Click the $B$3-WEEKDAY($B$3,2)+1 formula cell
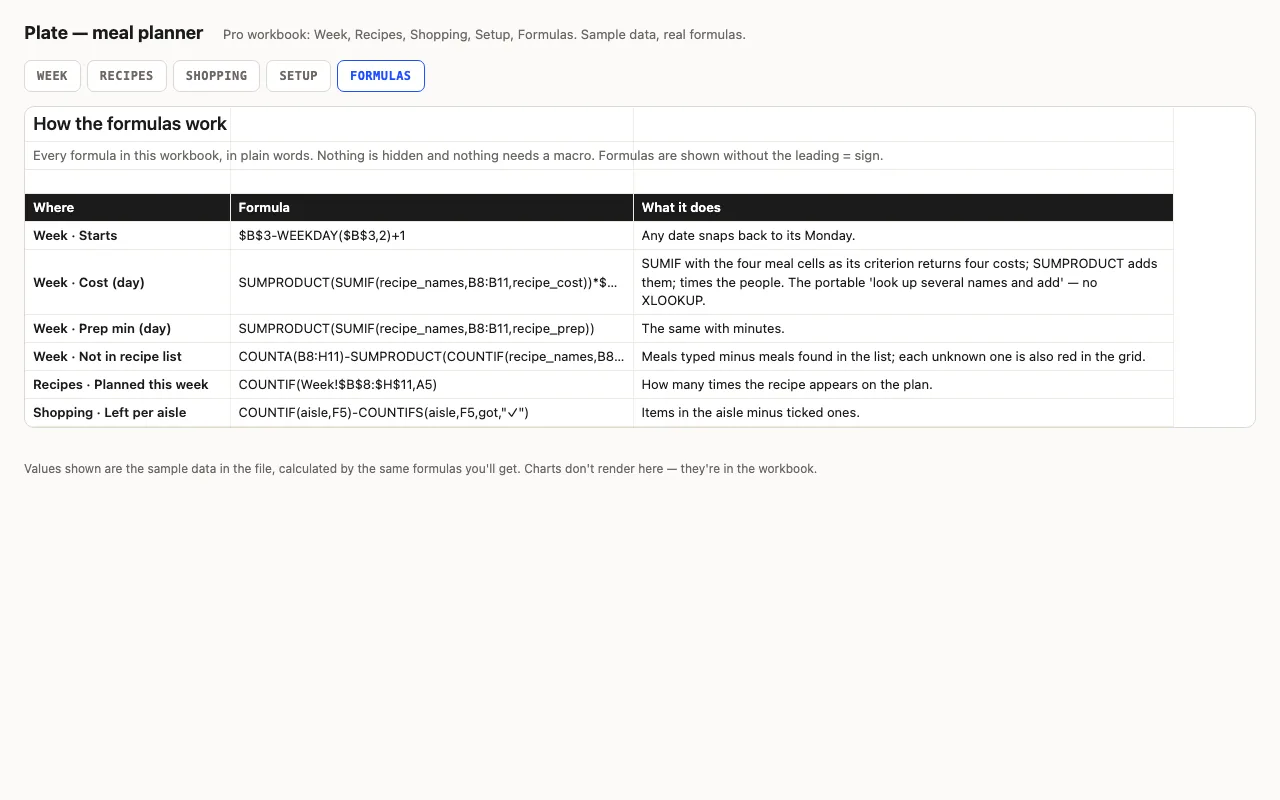Image resolution: width=1280 pixels, height=800 pixels. click(x=432, y=236)
